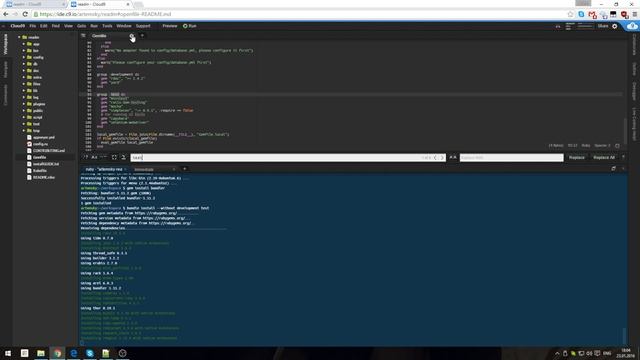
Task: Open the Window menu
Action: (124, 26)
